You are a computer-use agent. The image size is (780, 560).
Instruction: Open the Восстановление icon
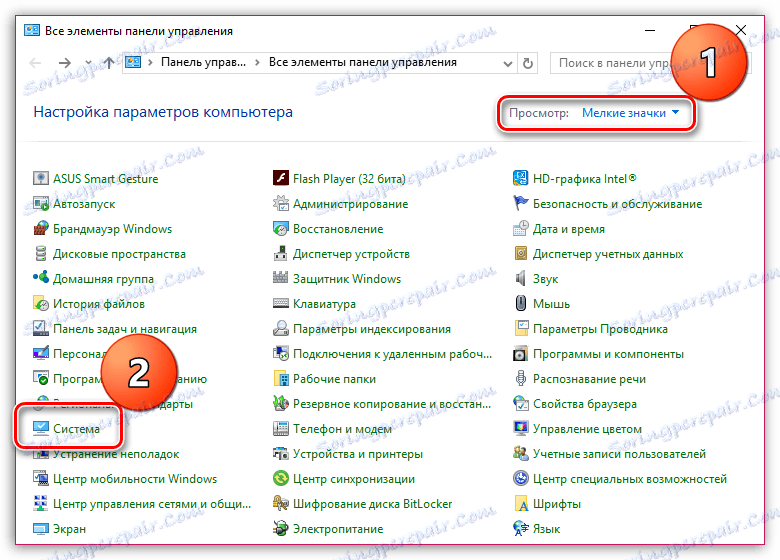pos(281,229)
